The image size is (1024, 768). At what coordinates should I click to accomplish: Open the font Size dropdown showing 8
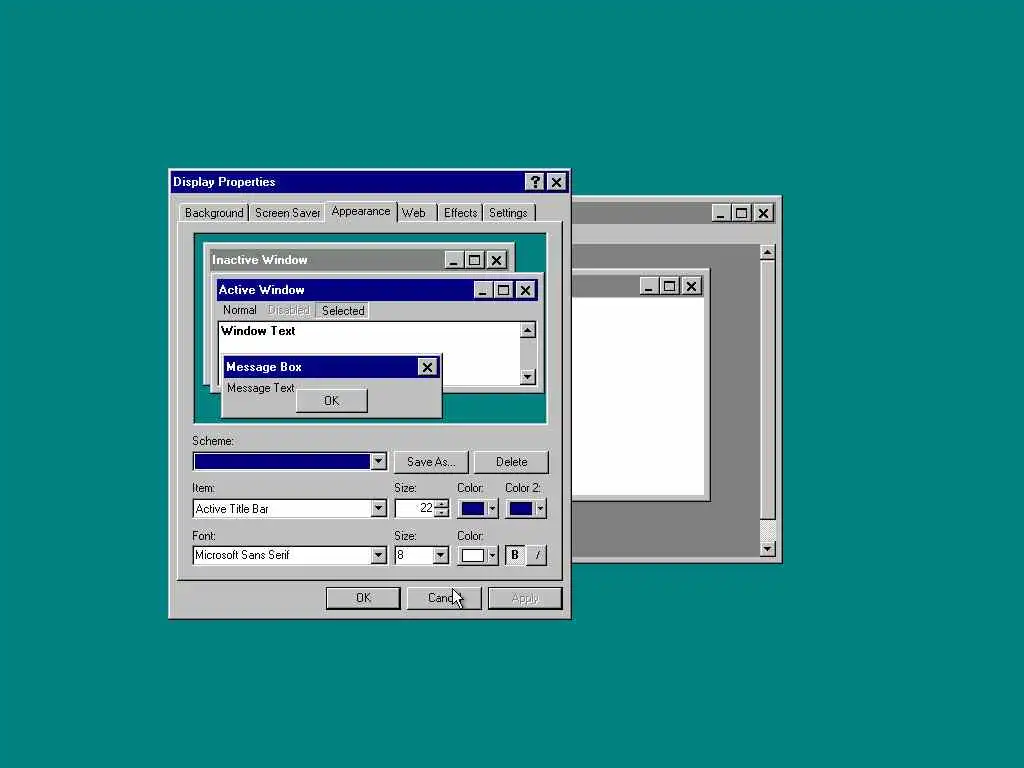coord(441,555)
